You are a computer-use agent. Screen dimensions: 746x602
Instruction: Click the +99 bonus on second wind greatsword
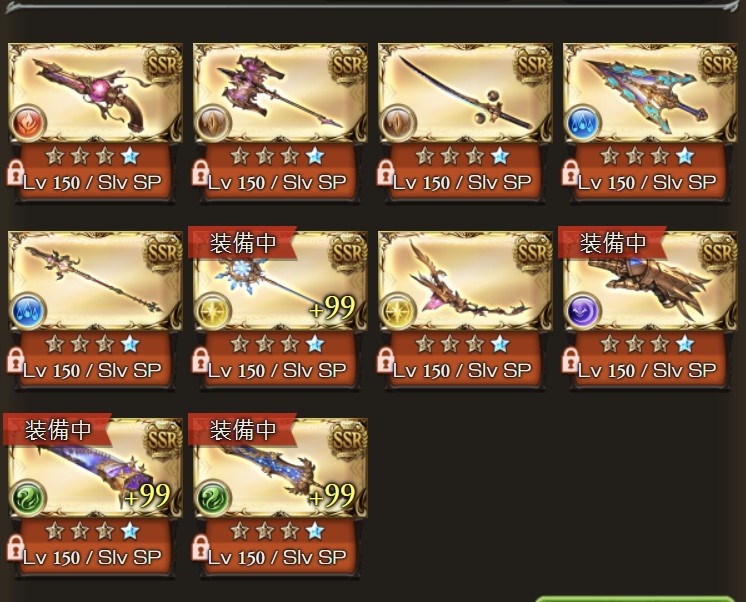(332, 495)
